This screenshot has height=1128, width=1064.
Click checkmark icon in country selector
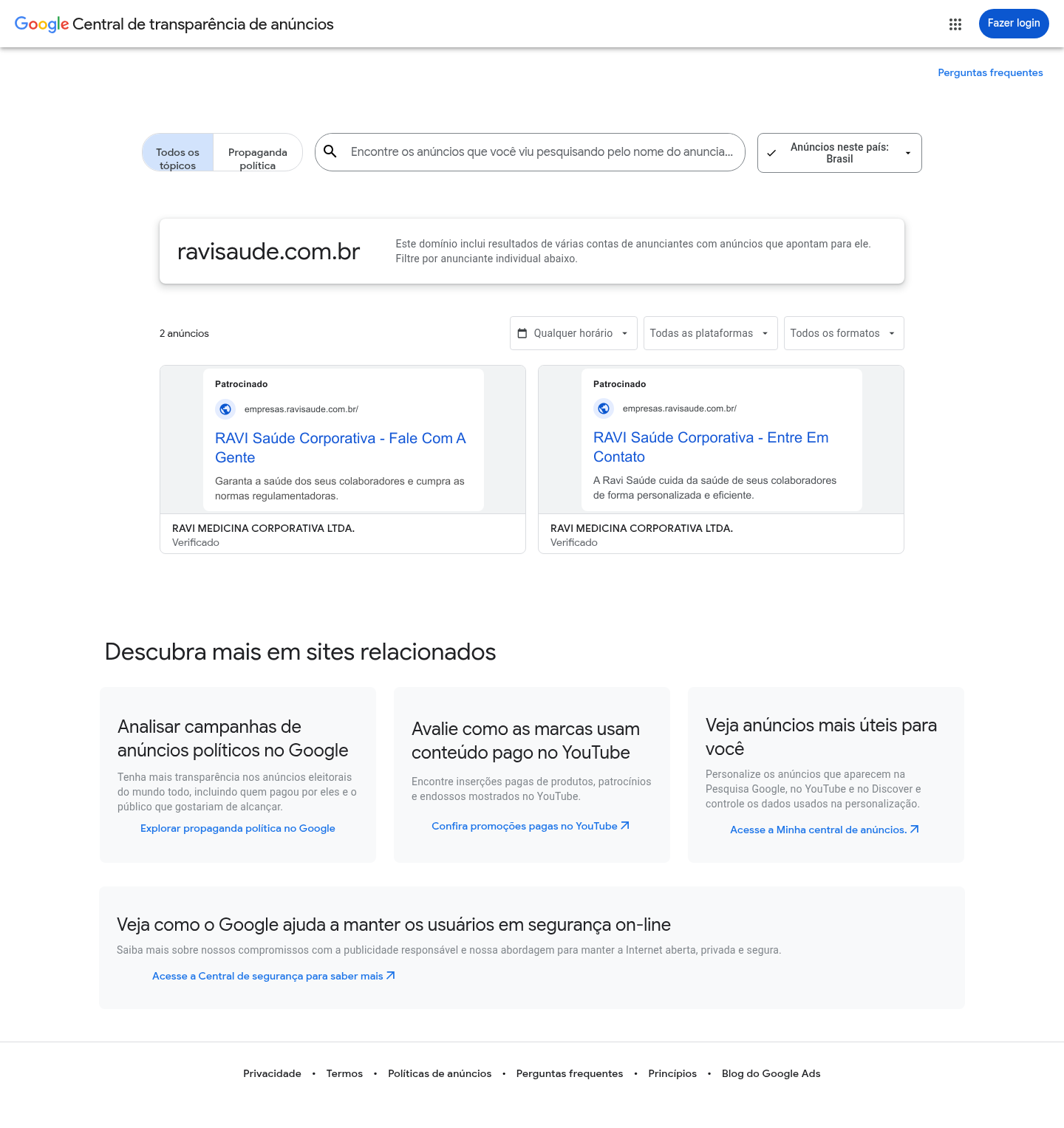771,153
